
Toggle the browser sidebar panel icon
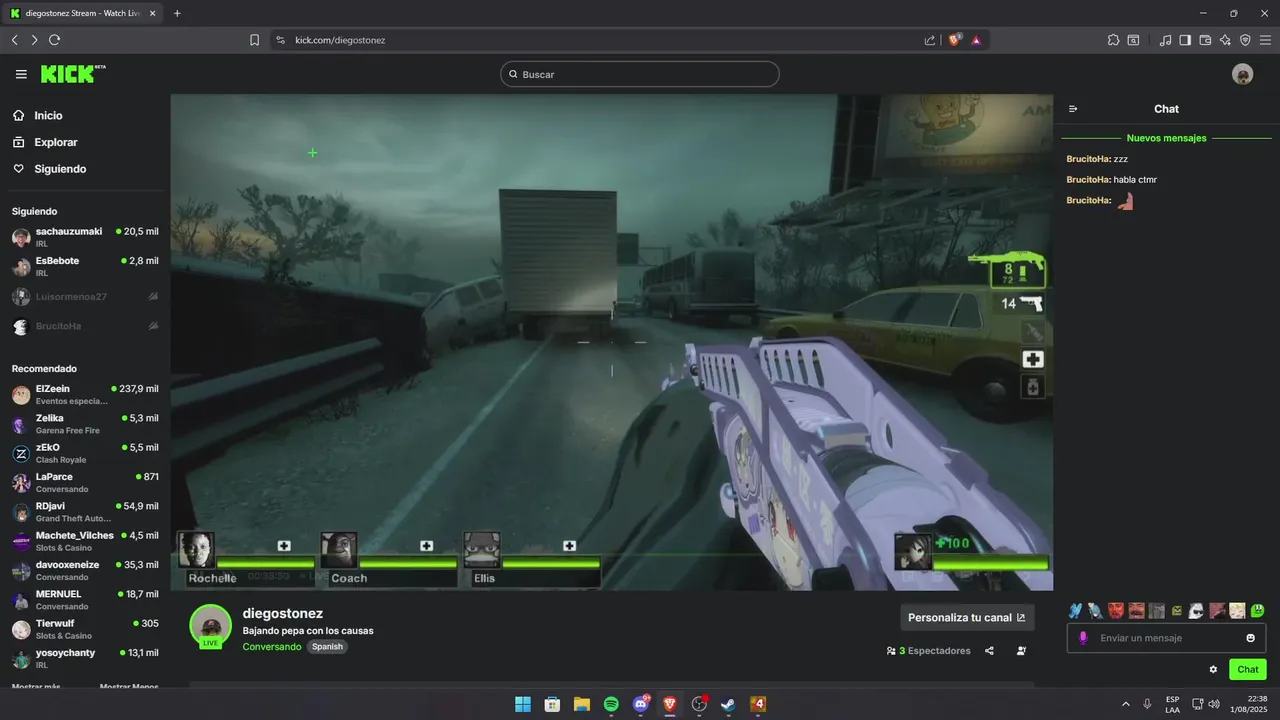[x=1185, y=40]
